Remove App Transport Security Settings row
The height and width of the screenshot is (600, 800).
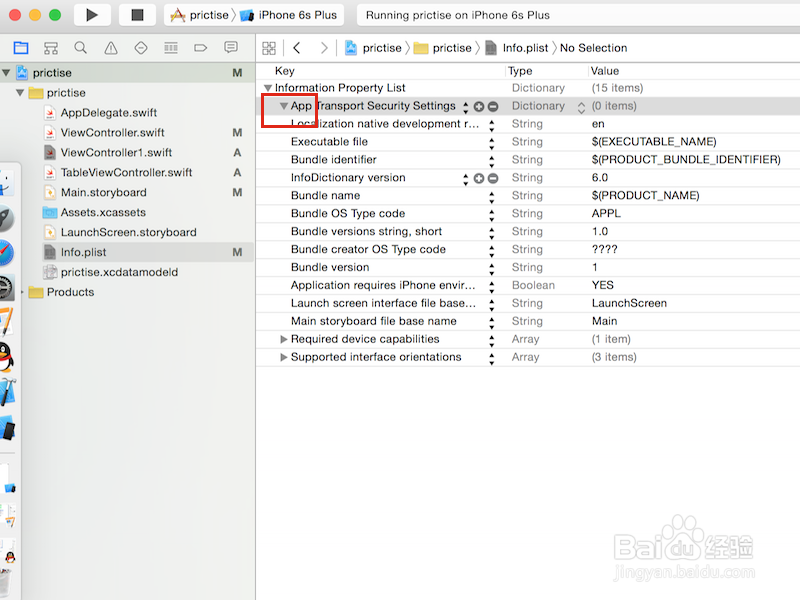pos(493,107)
